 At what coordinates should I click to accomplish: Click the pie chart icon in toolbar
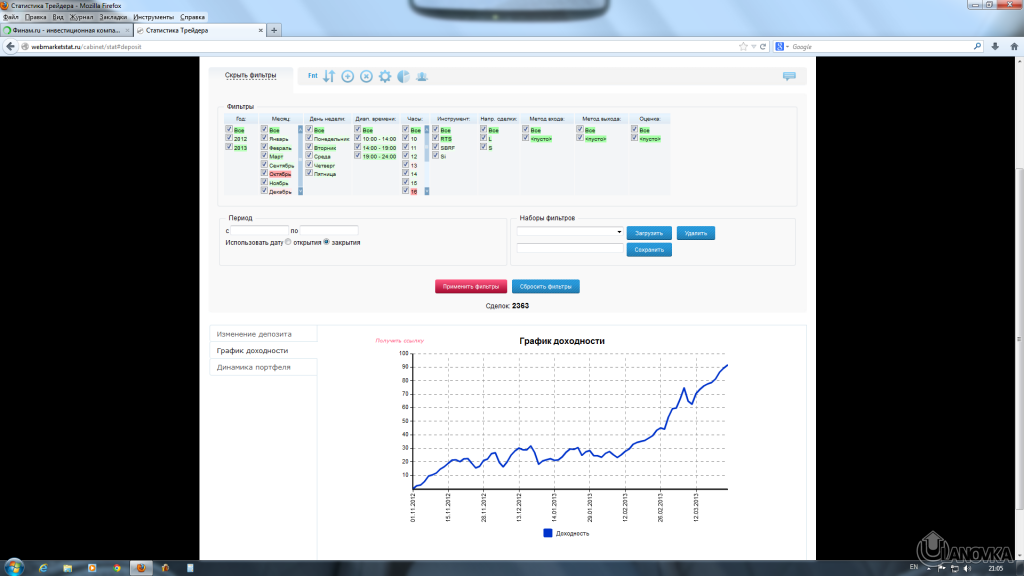pyautogui.click(x=403, y=76)
